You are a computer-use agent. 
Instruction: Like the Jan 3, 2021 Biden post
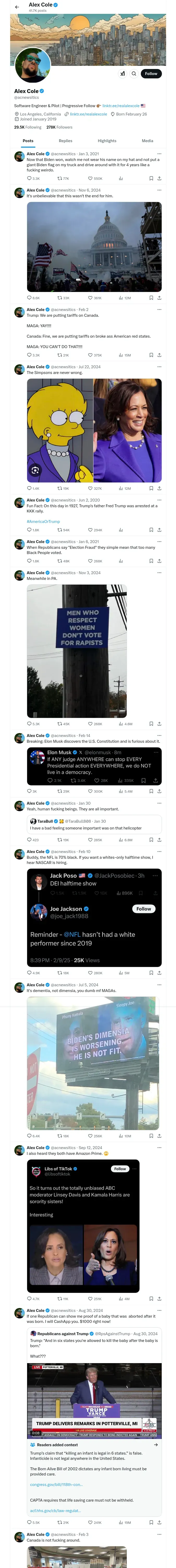click(90, 178)
